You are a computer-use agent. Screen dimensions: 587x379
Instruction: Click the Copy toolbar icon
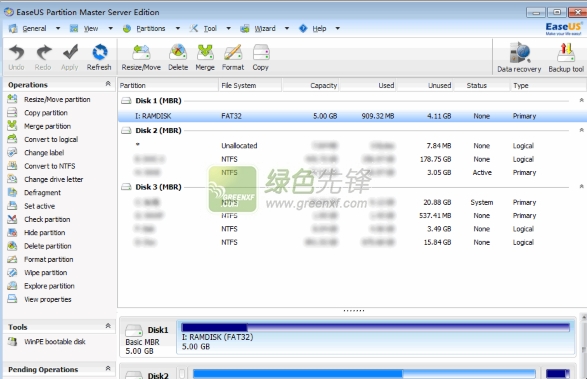click(x=261, y=57)
